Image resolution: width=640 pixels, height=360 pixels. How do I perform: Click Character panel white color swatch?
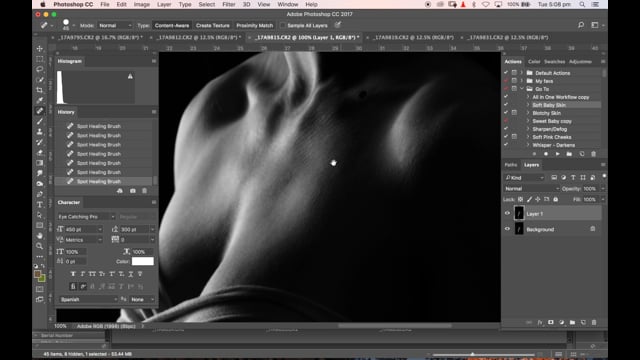point(142,261)
